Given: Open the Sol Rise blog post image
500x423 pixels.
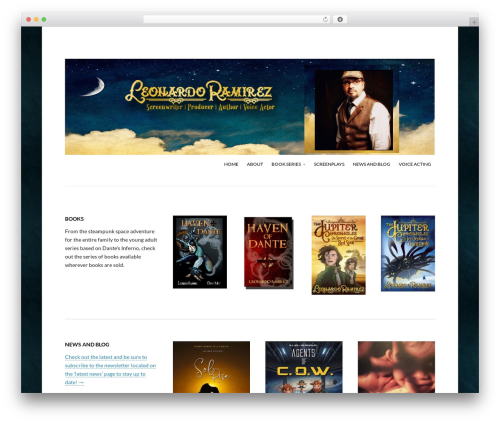Looking at the screenshot, I should pyautogui.click(x=211, y=367).
